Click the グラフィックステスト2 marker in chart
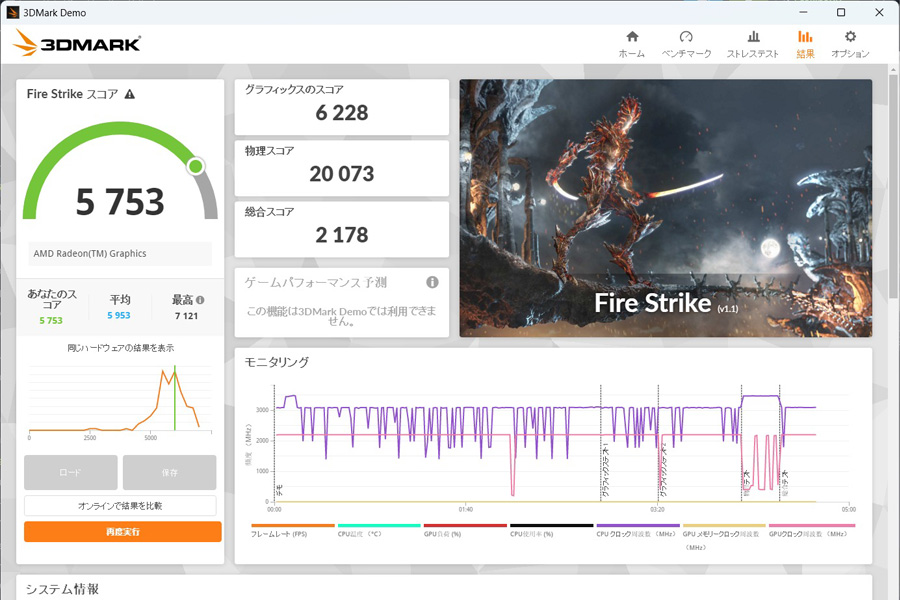Image resolution: width=900 pixels, height=600 pixels. point(663,470)
